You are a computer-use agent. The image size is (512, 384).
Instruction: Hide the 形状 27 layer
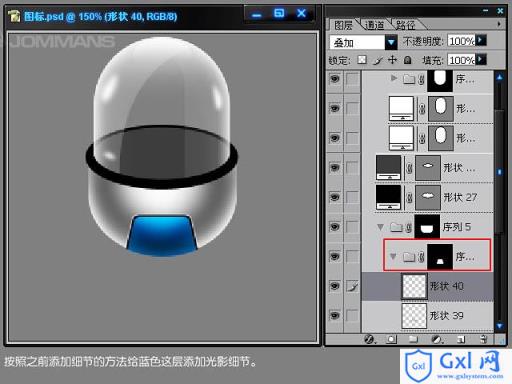click(335, 197)
